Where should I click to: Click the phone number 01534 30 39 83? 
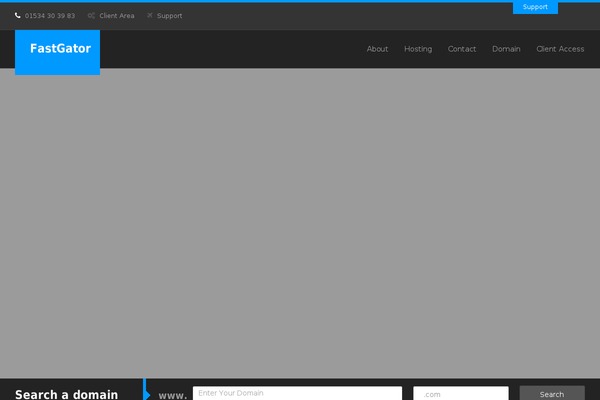(x=50, y=16)
